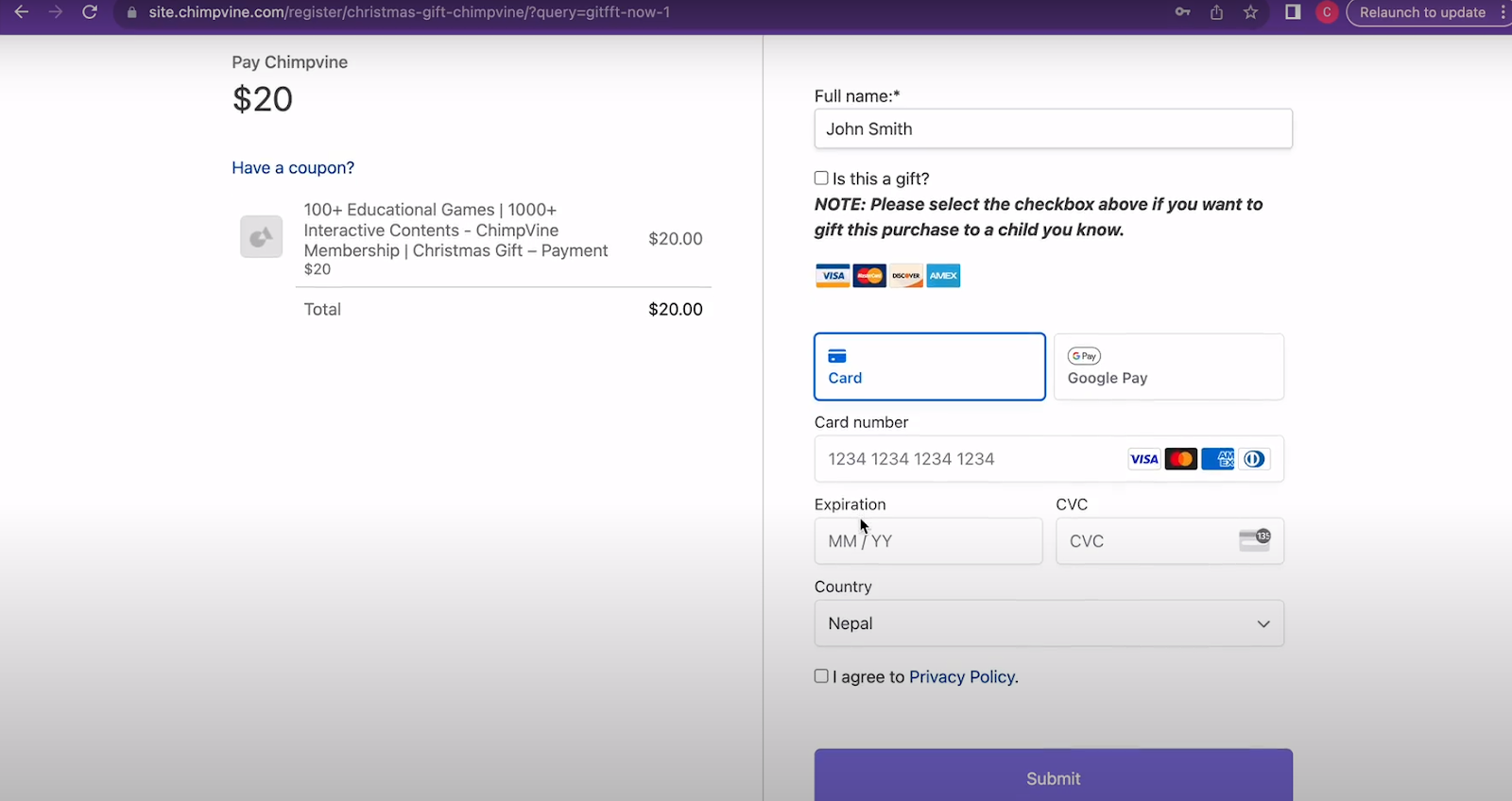This screenshot has width=1512, height=801.
Task: Bookmark this page with the star icon
Action: click(x=1251, y=12)
